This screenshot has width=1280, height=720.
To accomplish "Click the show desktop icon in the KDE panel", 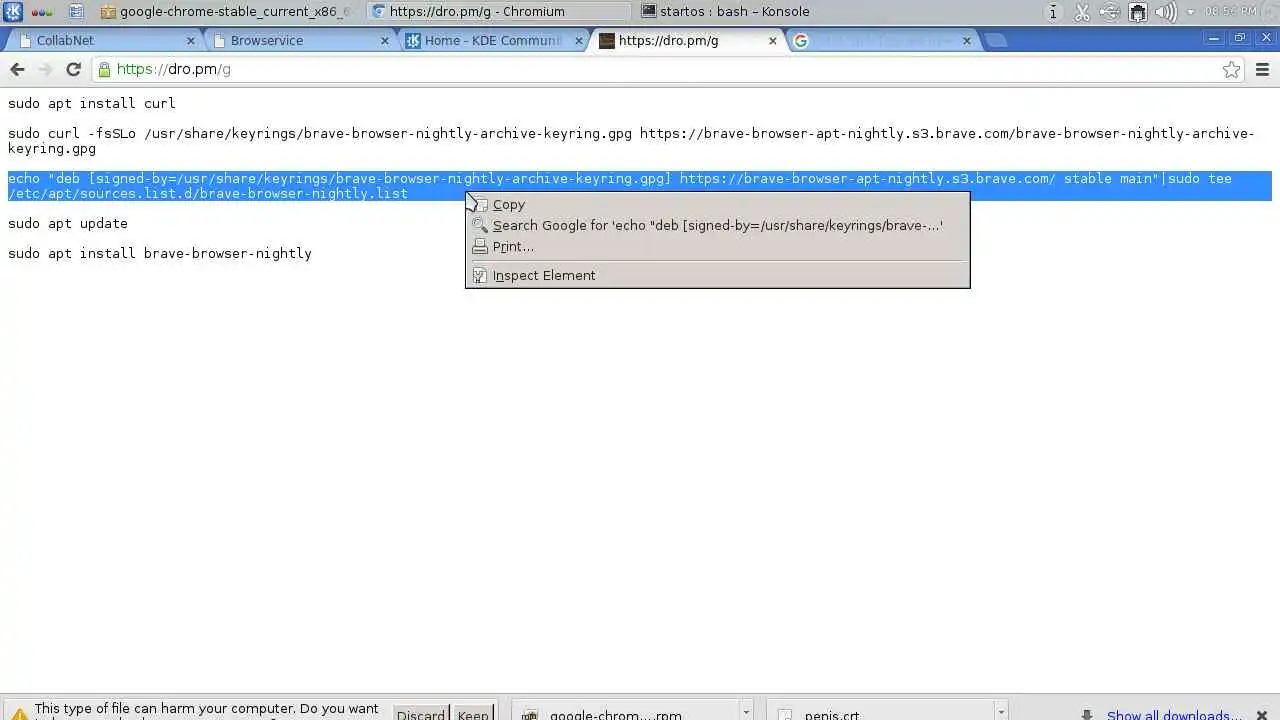I will (x=76, y=12).
